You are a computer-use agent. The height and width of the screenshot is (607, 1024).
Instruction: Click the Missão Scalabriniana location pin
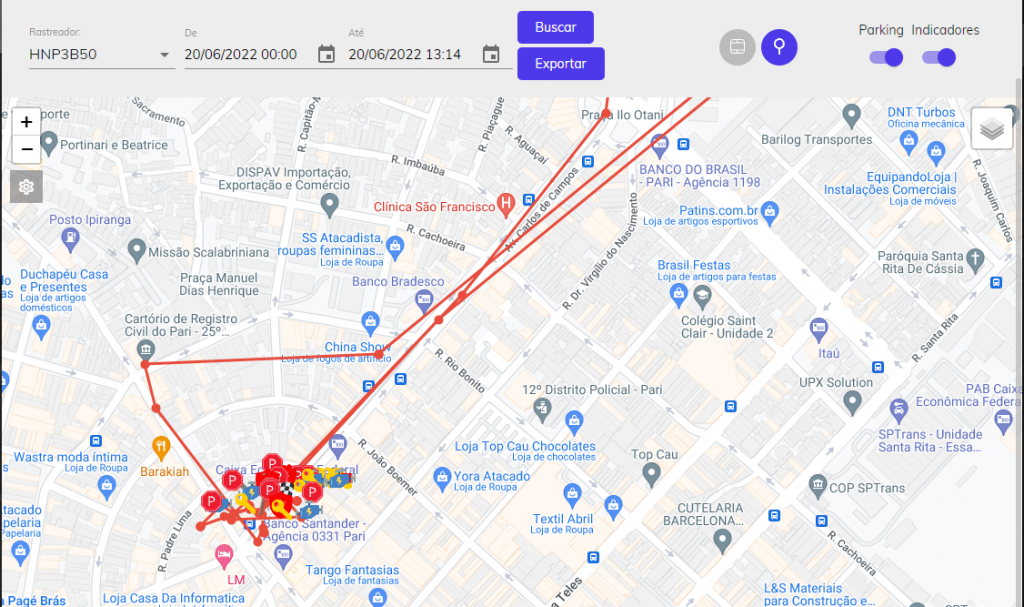coord(136,250)
